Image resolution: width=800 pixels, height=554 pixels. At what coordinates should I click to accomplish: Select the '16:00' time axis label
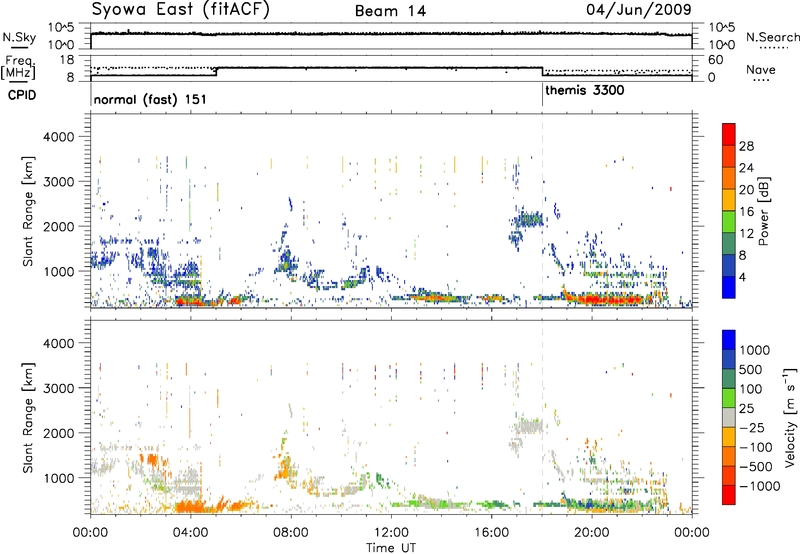pos(491,533)
